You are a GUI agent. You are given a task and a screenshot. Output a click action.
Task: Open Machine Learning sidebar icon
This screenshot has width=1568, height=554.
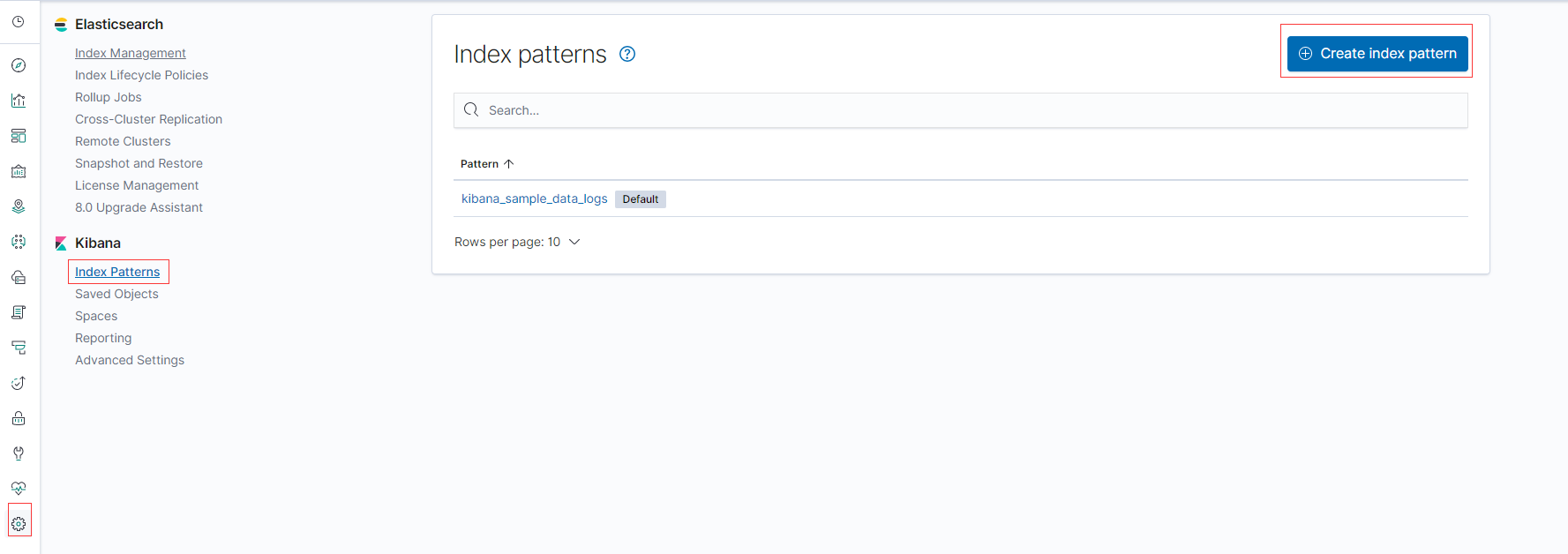(x=19, y=242)
